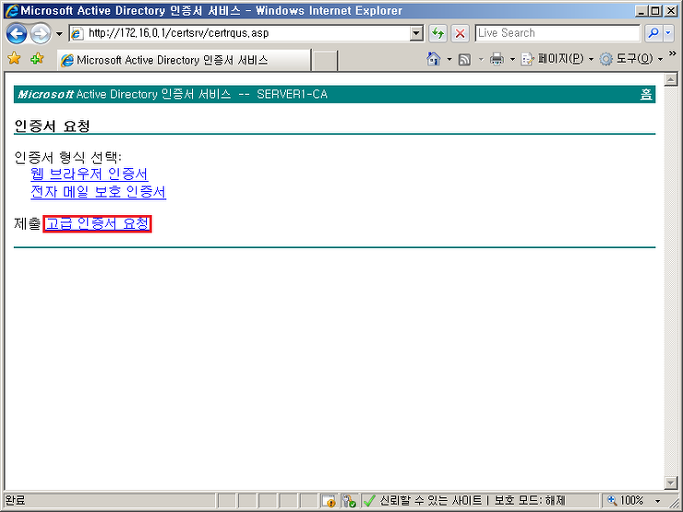683x512 pixels.
Task: Open a new blank tab
Action: pos(325,61)
